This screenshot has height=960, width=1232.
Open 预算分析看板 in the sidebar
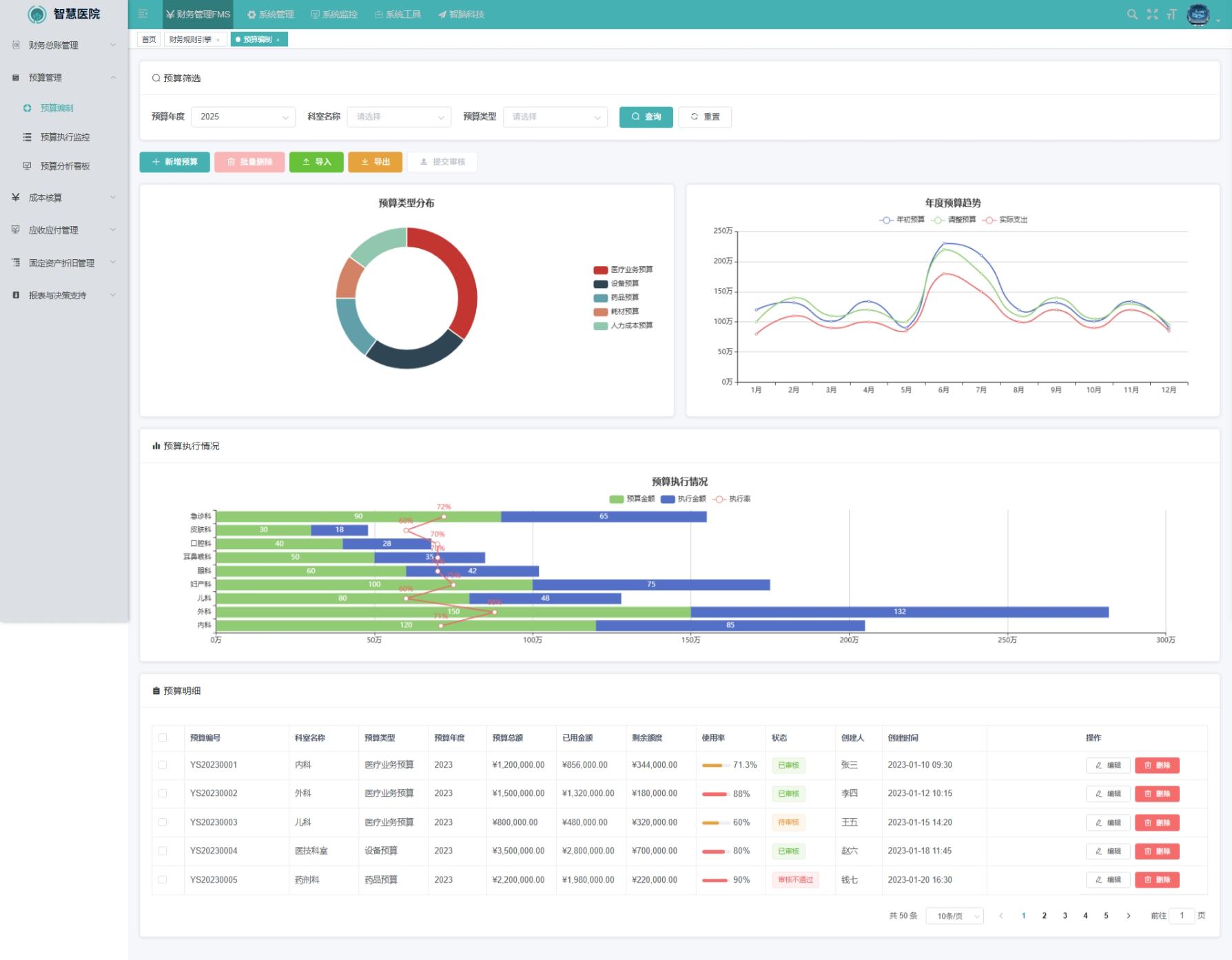(x=65, y=166)
